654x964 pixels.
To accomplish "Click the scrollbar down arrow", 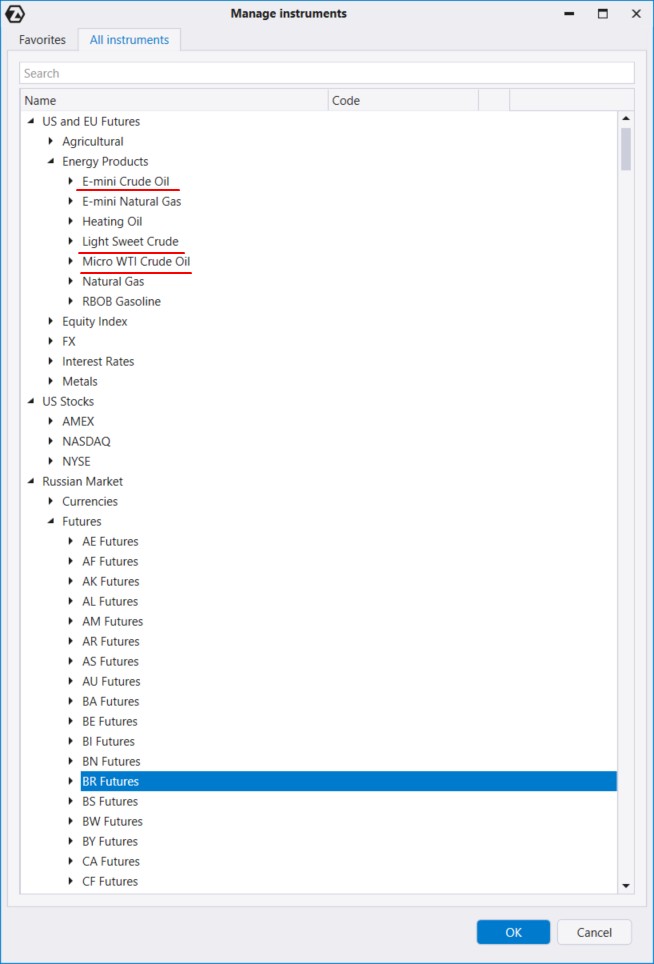I will tap(626, 885).
